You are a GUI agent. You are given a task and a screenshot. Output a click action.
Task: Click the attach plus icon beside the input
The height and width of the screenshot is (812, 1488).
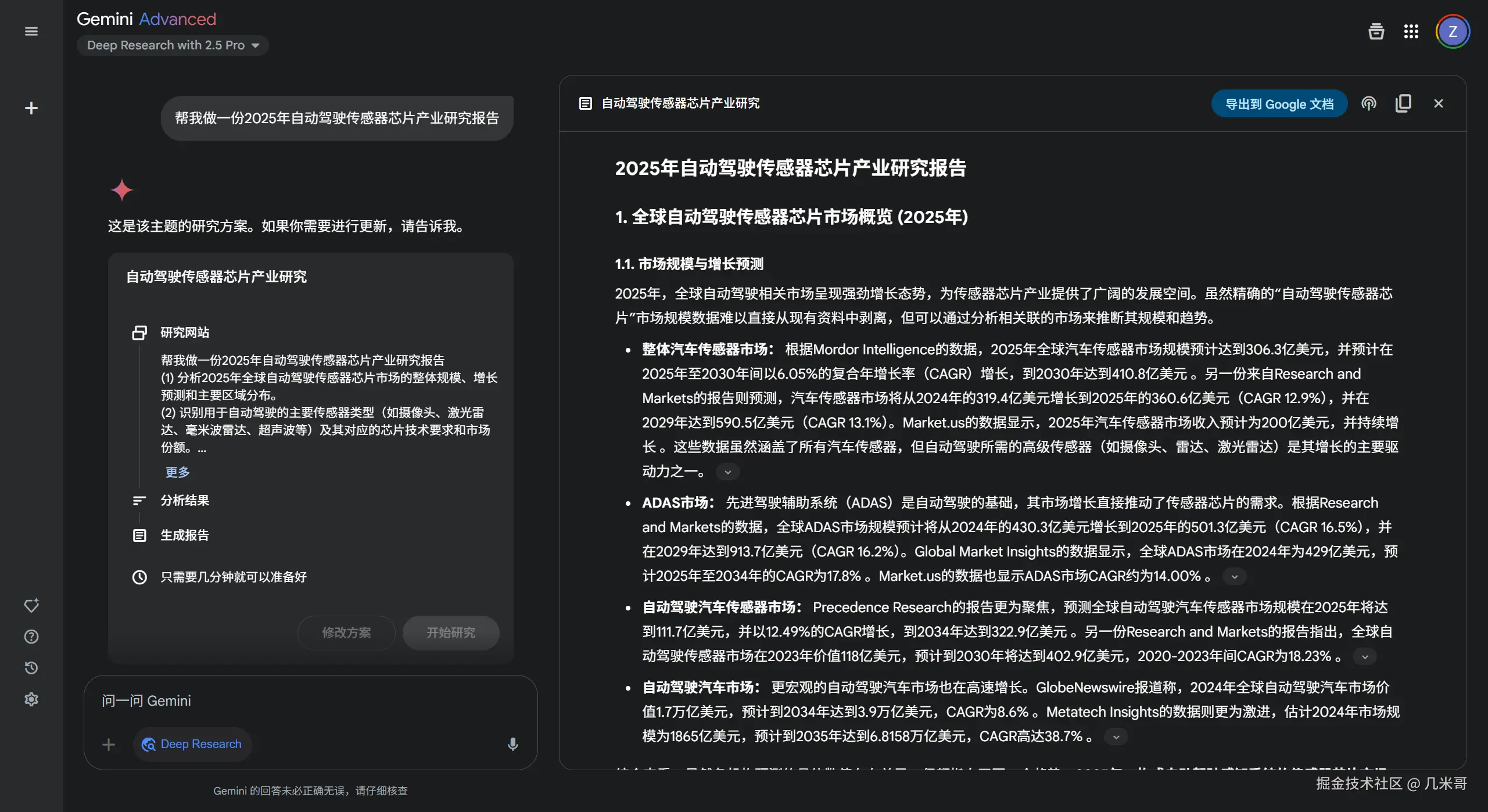click(x=108, y=744)
